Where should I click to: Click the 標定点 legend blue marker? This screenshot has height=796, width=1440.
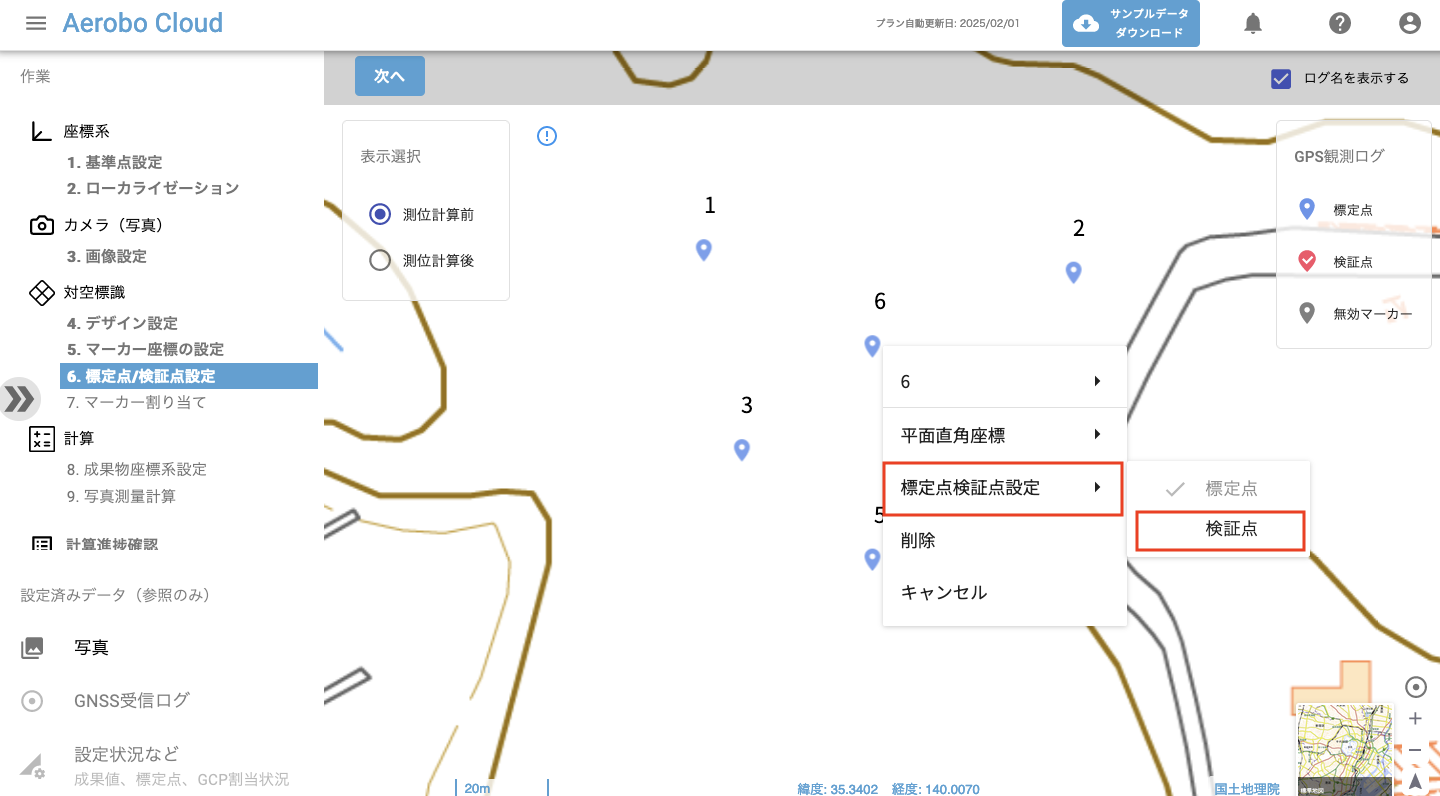pyautogui.click(x=1306, y=209)
